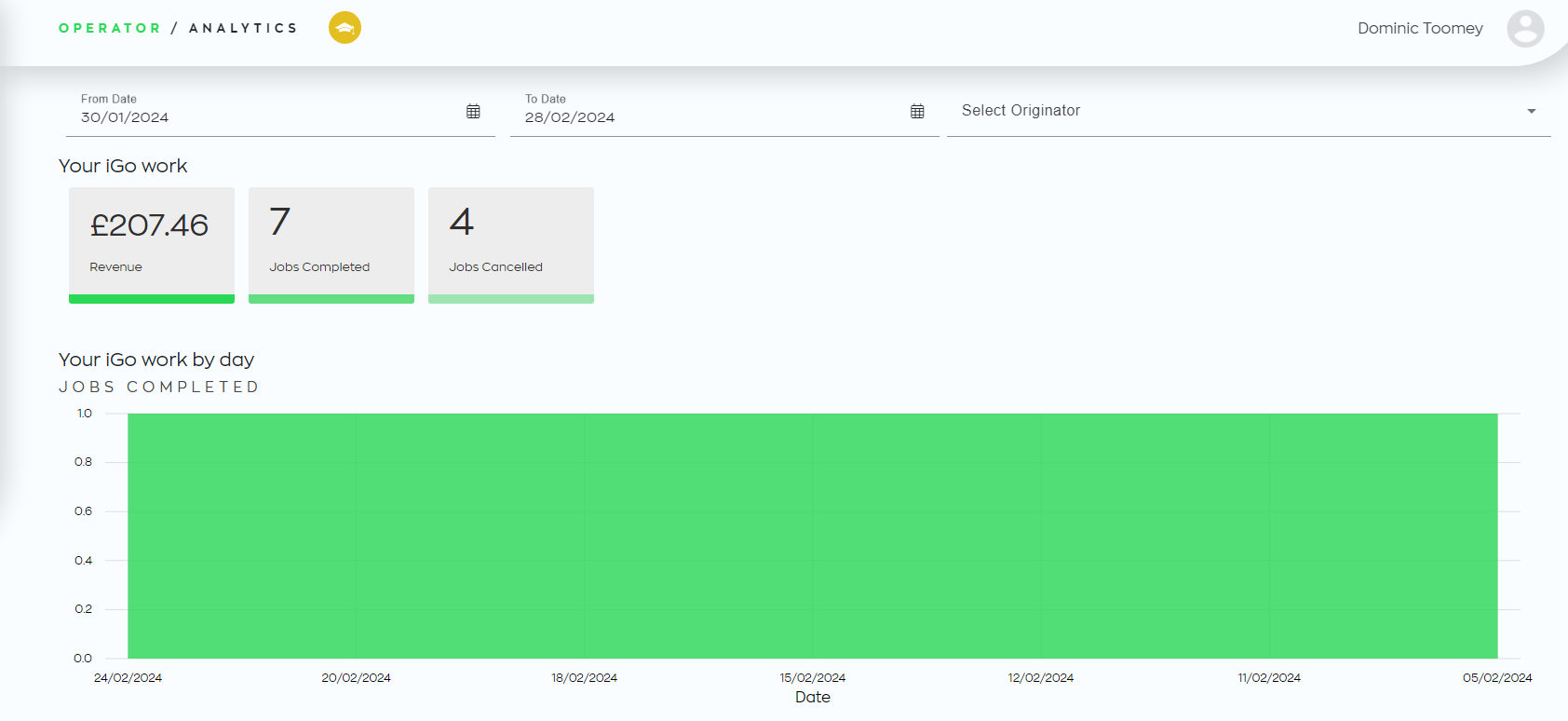Image resolution: width=1568 pixels, height=721 pixels.
Task: Click the 'Your iGo work by day' heading
Action: [156, 360]
